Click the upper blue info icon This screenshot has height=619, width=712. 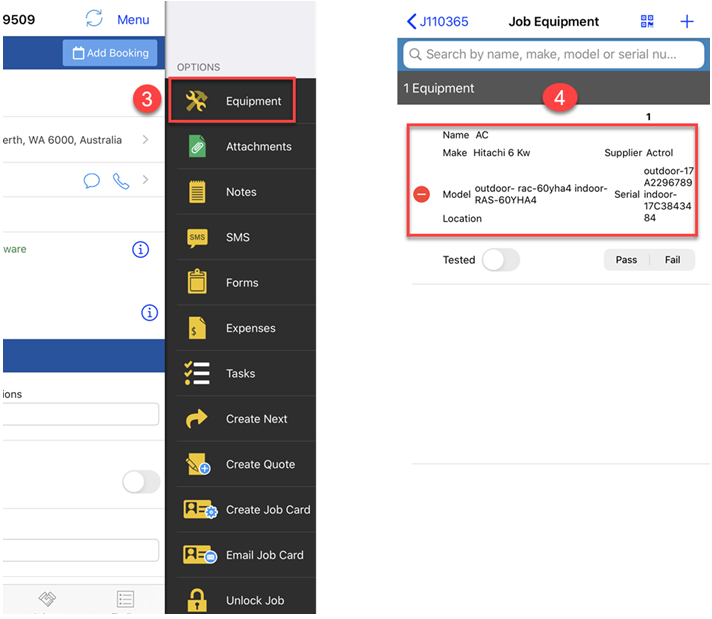[141, 249]
